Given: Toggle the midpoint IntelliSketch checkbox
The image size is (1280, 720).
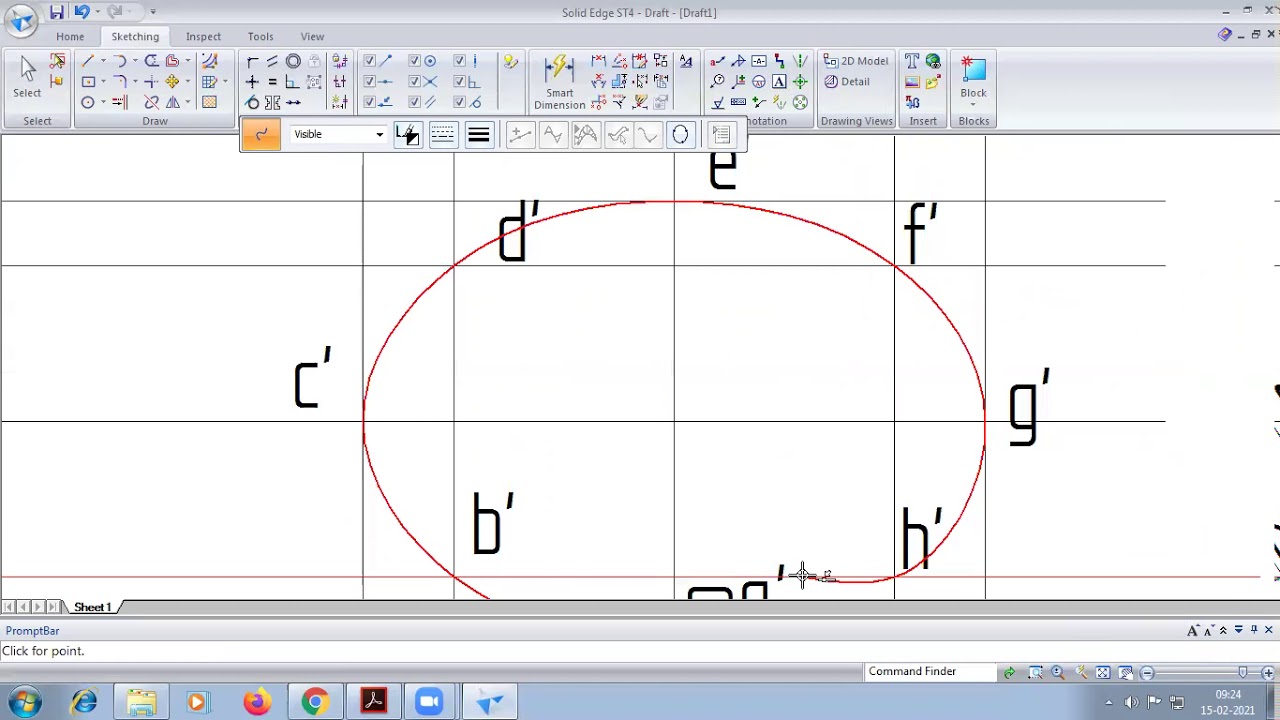Looking at the screenshot, I should tap(369, 82).
